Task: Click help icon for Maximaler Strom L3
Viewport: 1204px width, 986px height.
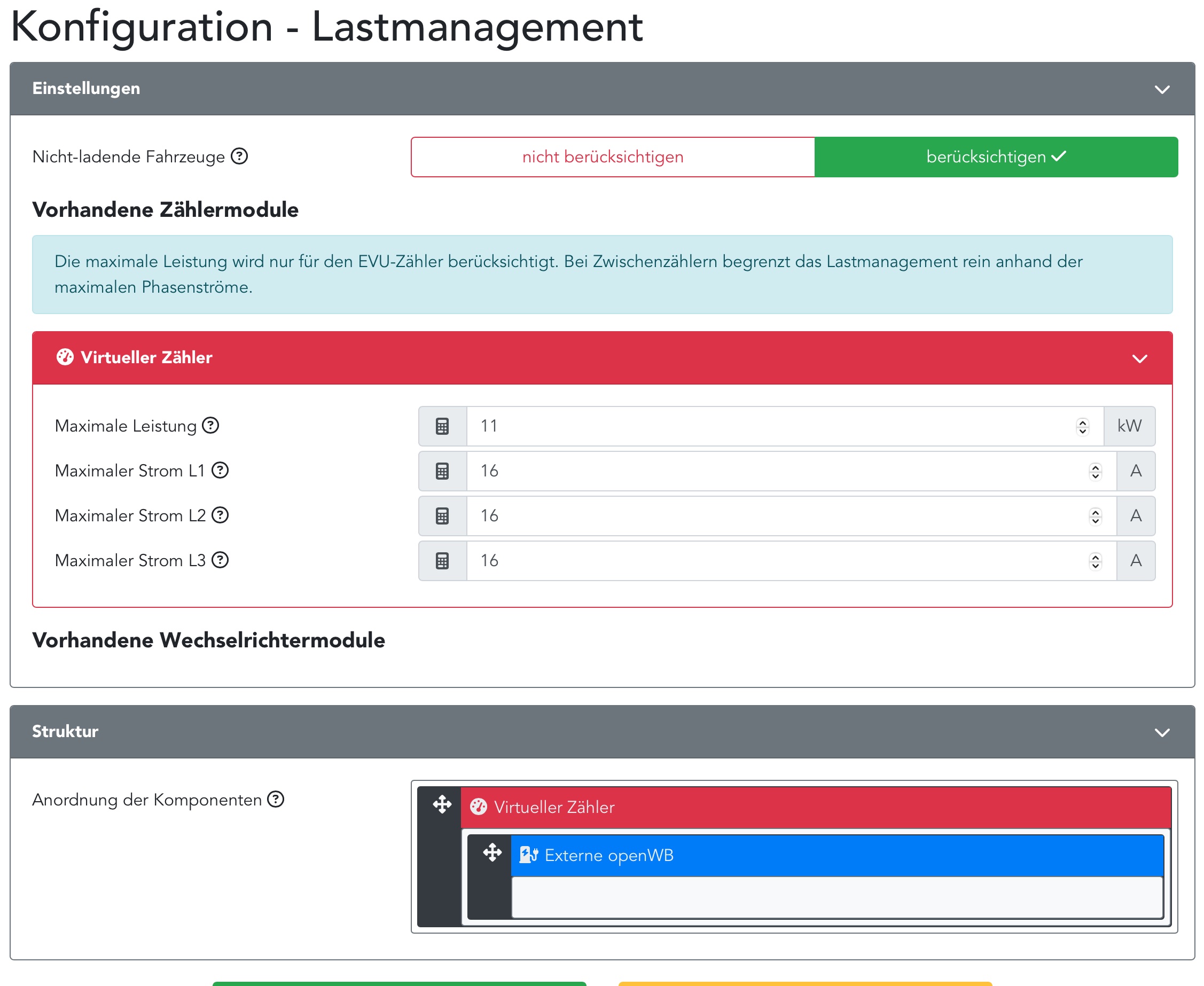Action: point(220,560)
